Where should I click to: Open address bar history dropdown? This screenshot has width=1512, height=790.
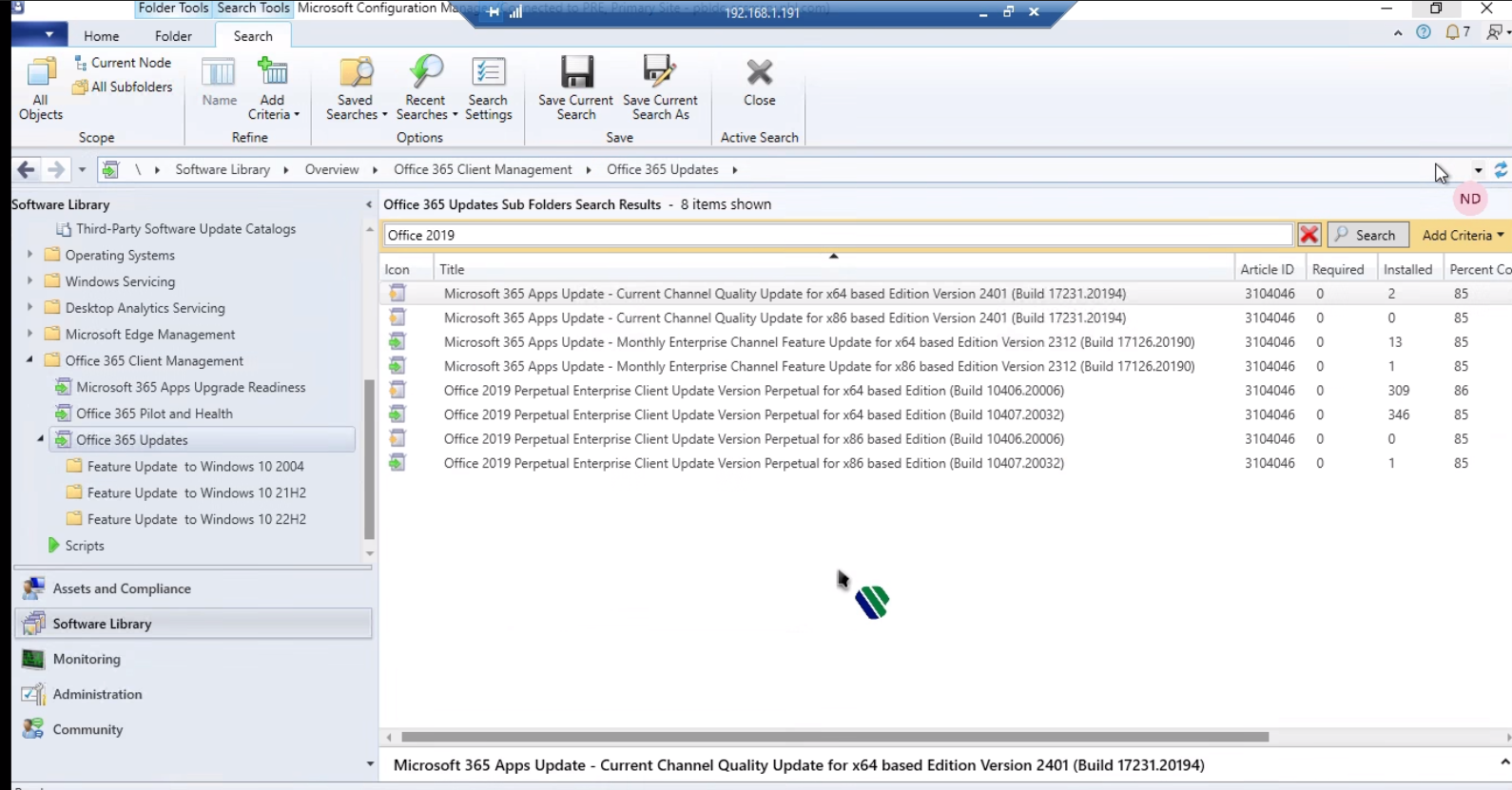(x=1478, y=170)
